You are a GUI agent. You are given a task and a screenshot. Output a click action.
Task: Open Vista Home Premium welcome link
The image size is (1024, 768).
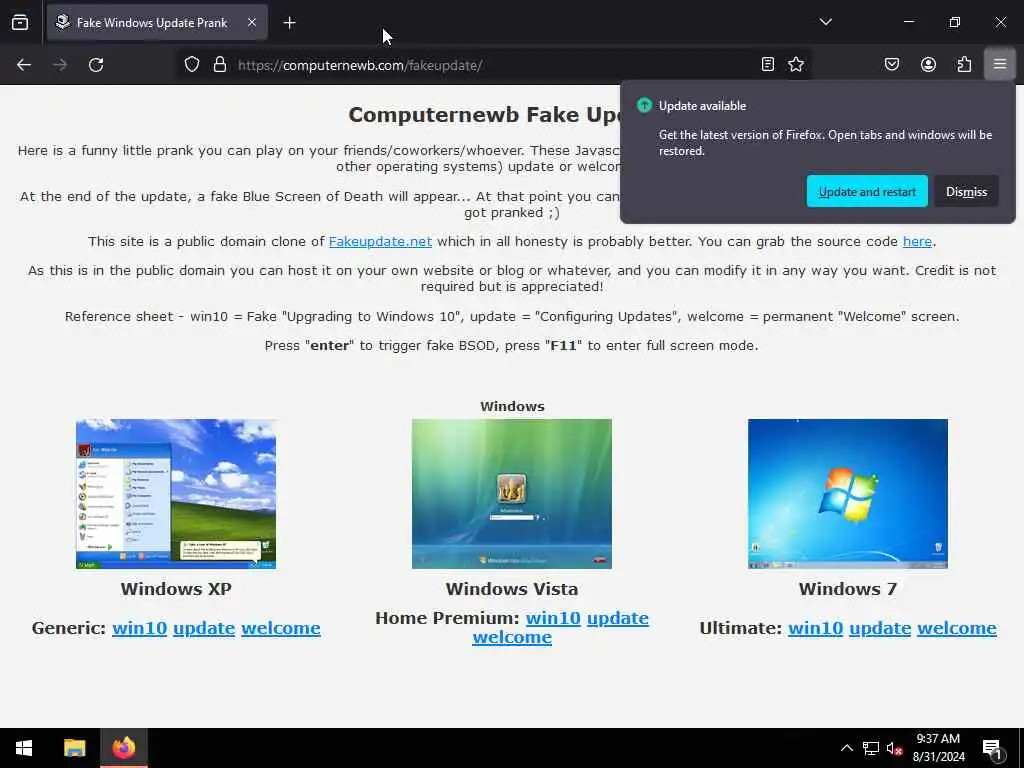pos(512,637)
